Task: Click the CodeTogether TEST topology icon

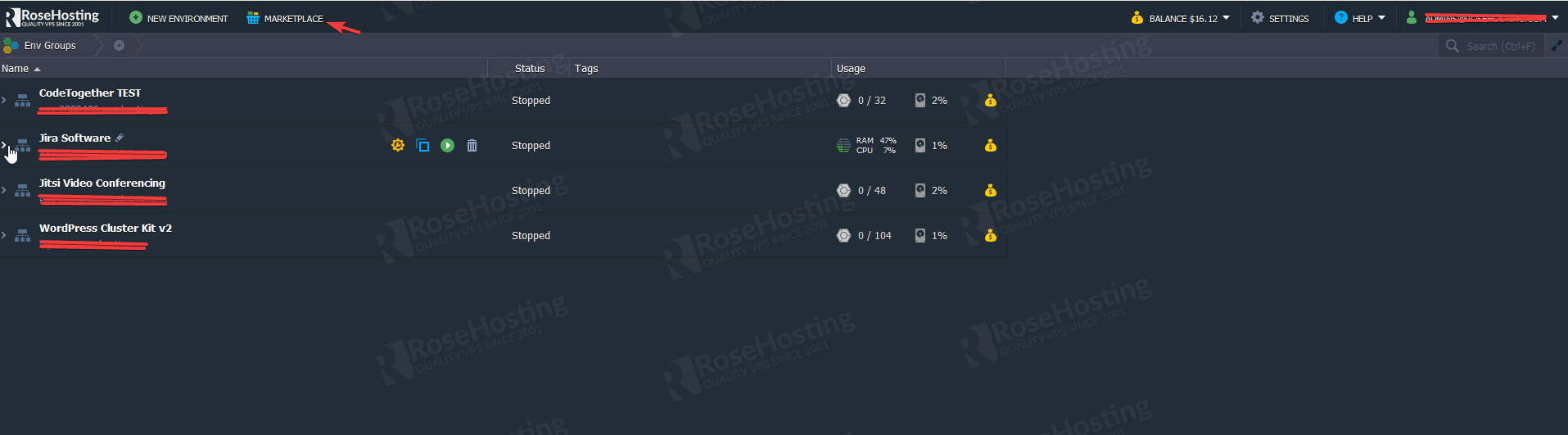Action: pyautogui.click(x=23, y=101)
